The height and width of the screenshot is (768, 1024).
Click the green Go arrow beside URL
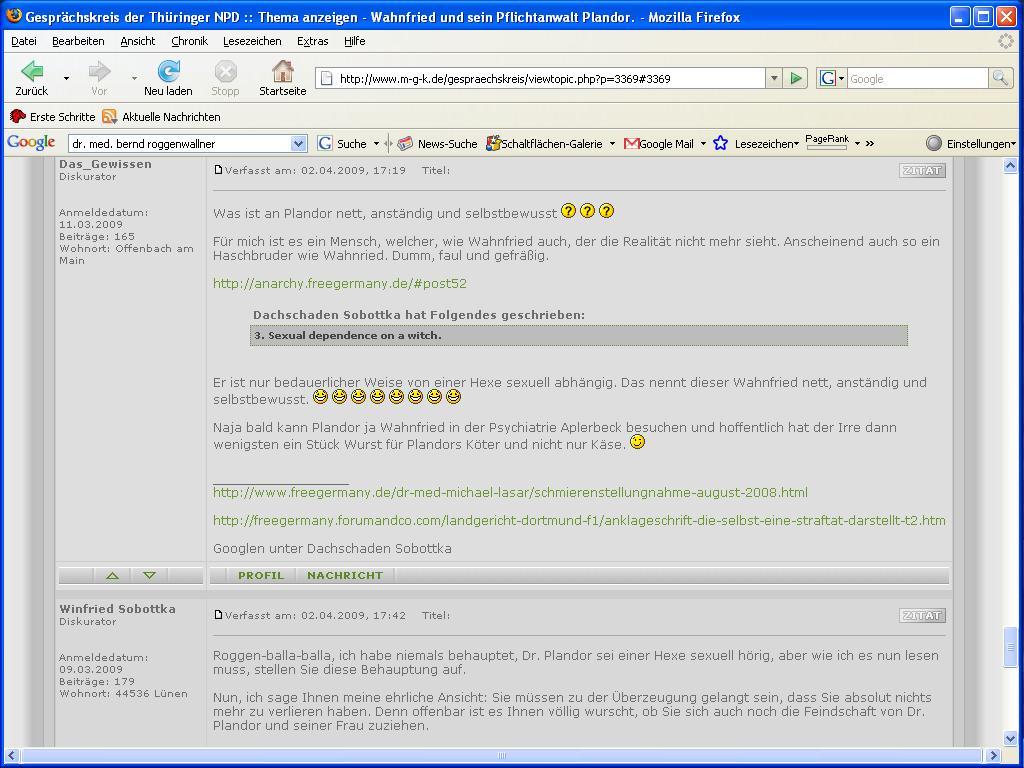pyautogui.click(x=796, y=78)
